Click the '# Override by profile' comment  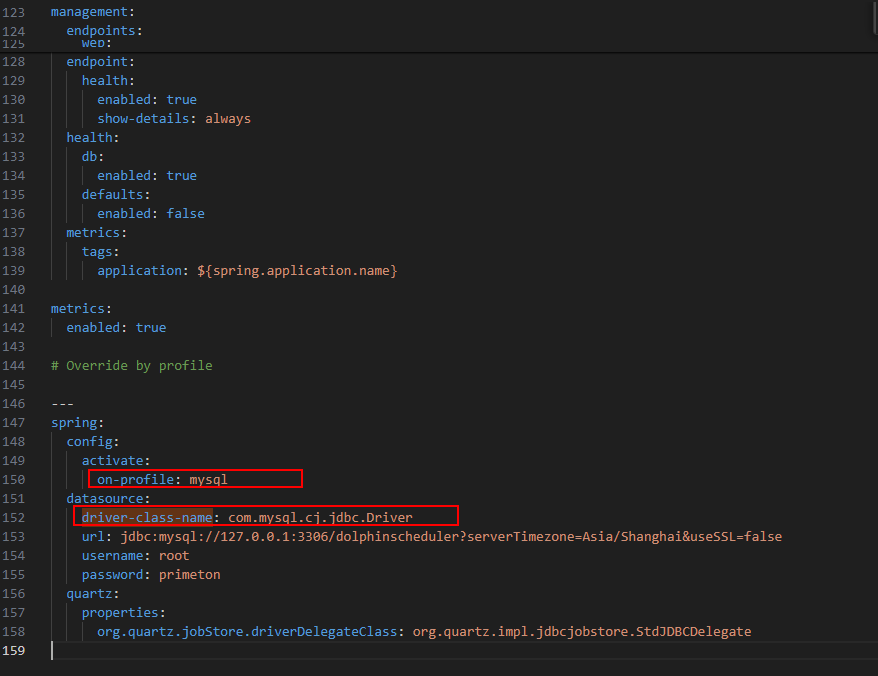point(131,366)
